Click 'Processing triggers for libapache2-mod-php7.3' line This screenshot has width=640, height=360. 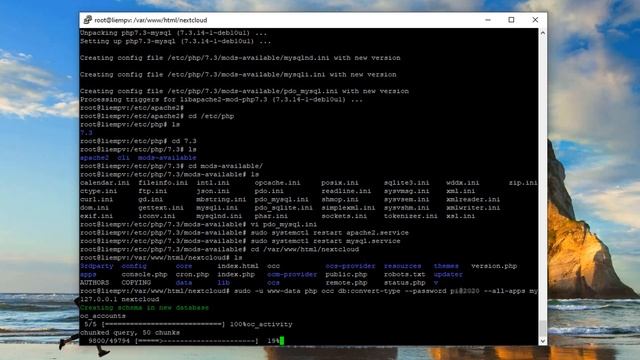pyautogui.click(x=221, y=99)
